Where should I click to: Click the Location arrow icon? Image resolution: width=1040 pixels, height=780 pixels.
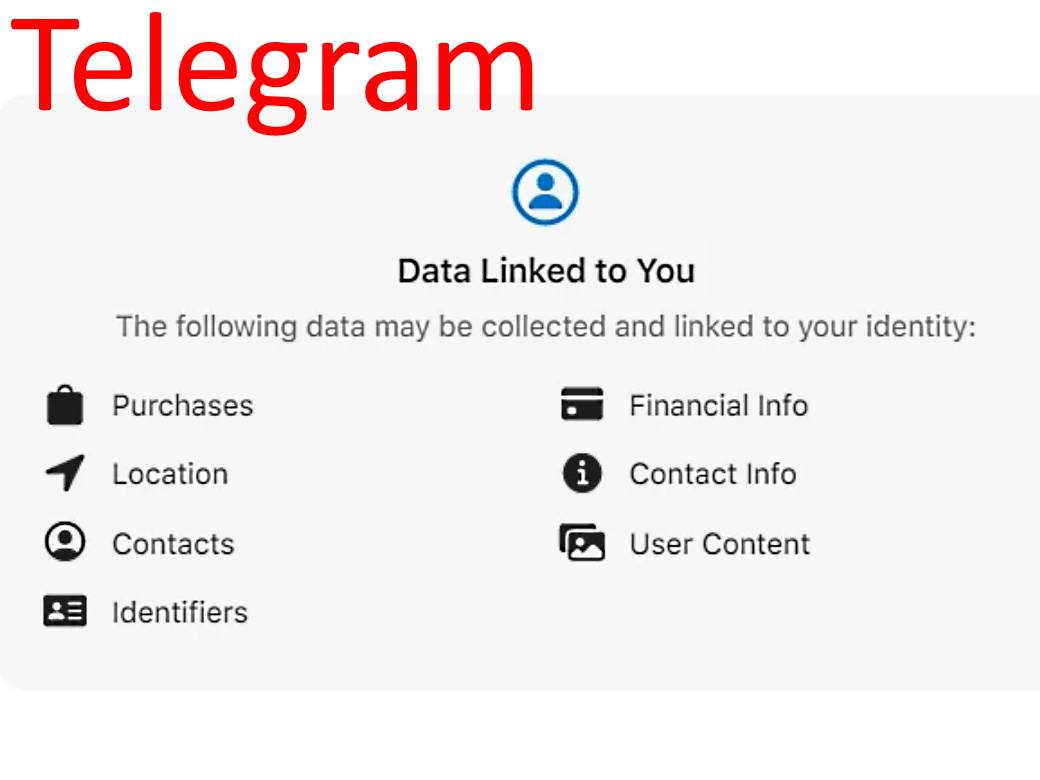click(65, 473)
